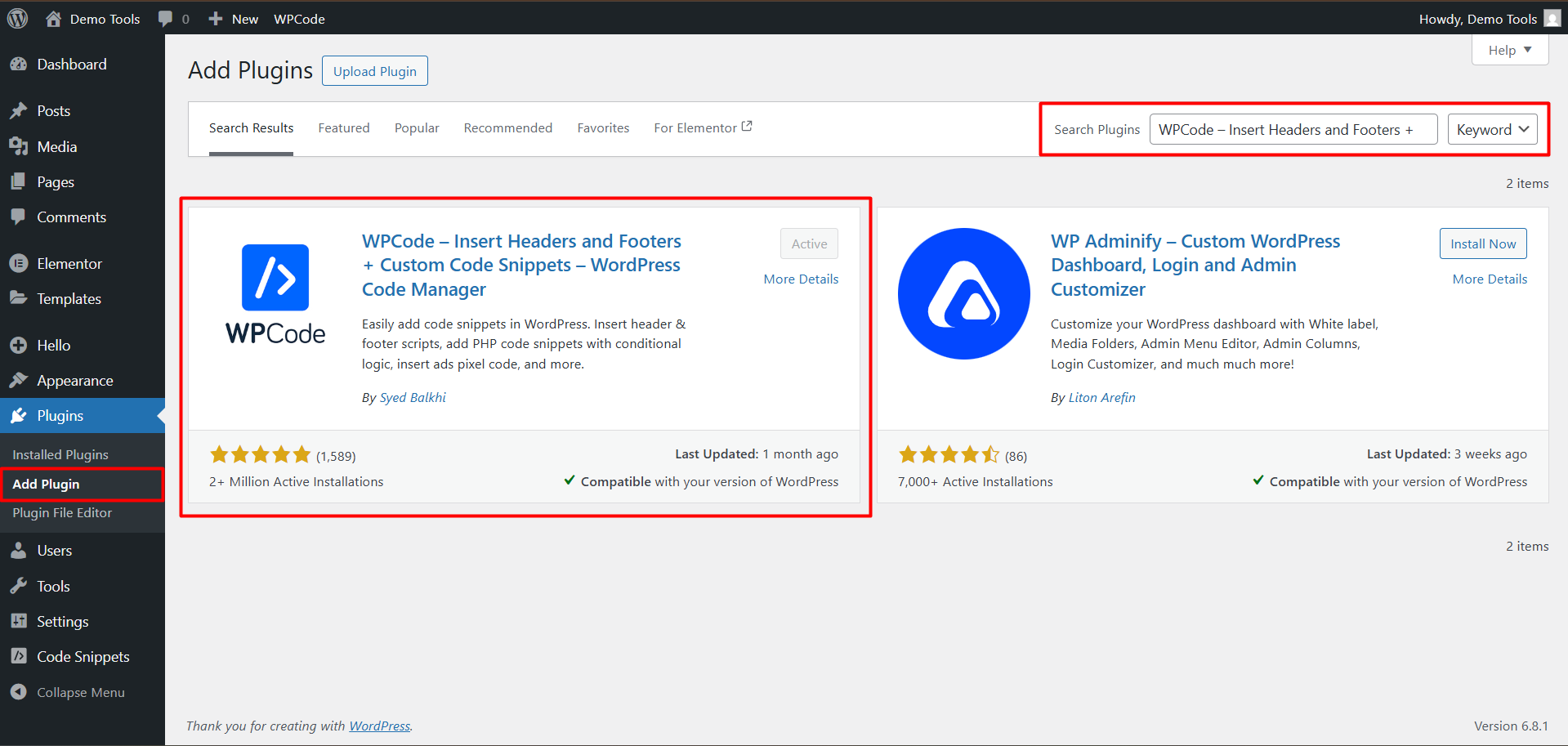
Task: Open the WP Adminify plugin title link
Action: tap(1195, 265)
